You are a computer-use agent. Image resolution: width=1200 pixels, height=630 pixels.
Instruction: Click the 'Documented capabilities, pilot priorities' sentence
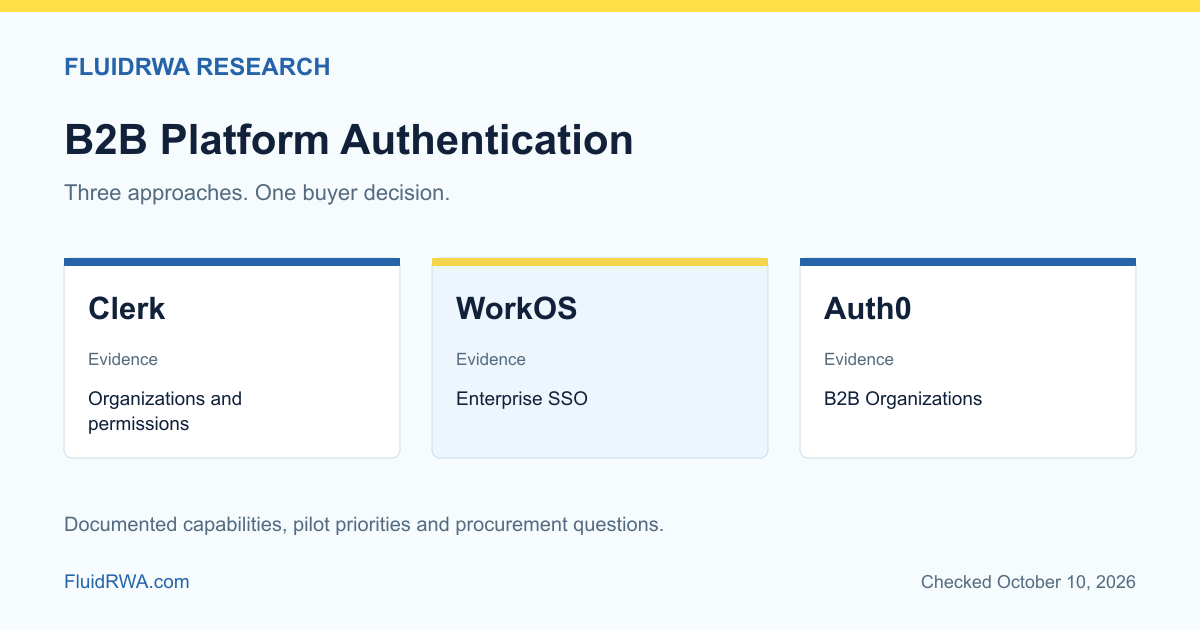[364, 524]
